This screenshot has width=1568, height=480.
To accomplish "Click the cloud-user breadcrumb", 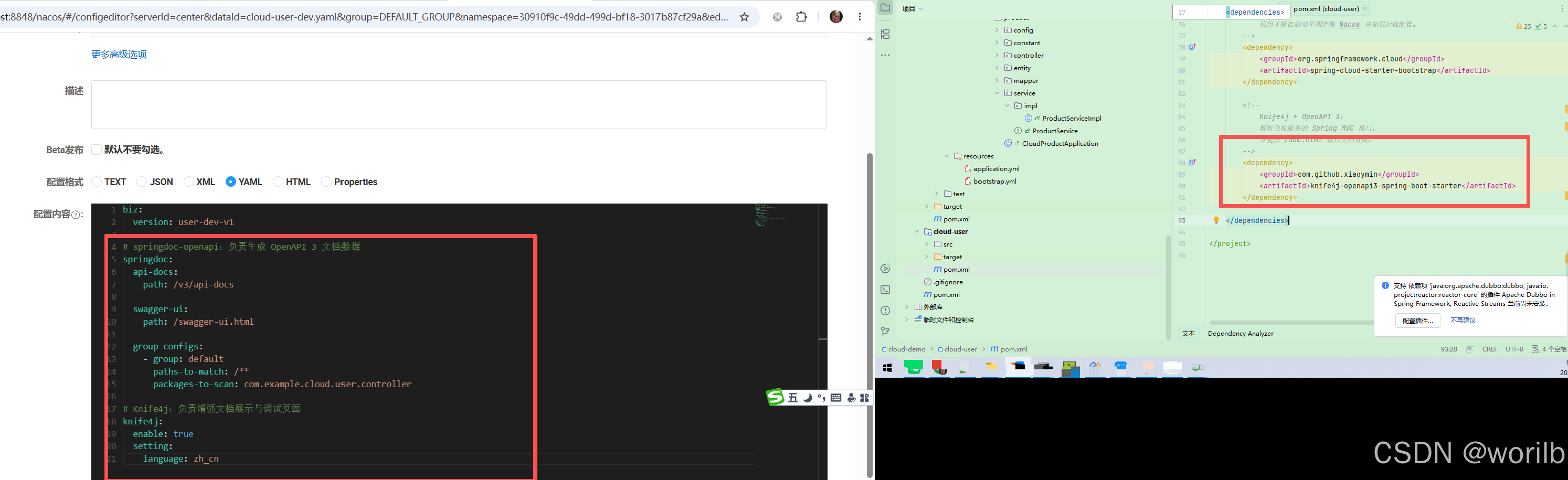I will [x=957, y=349].
